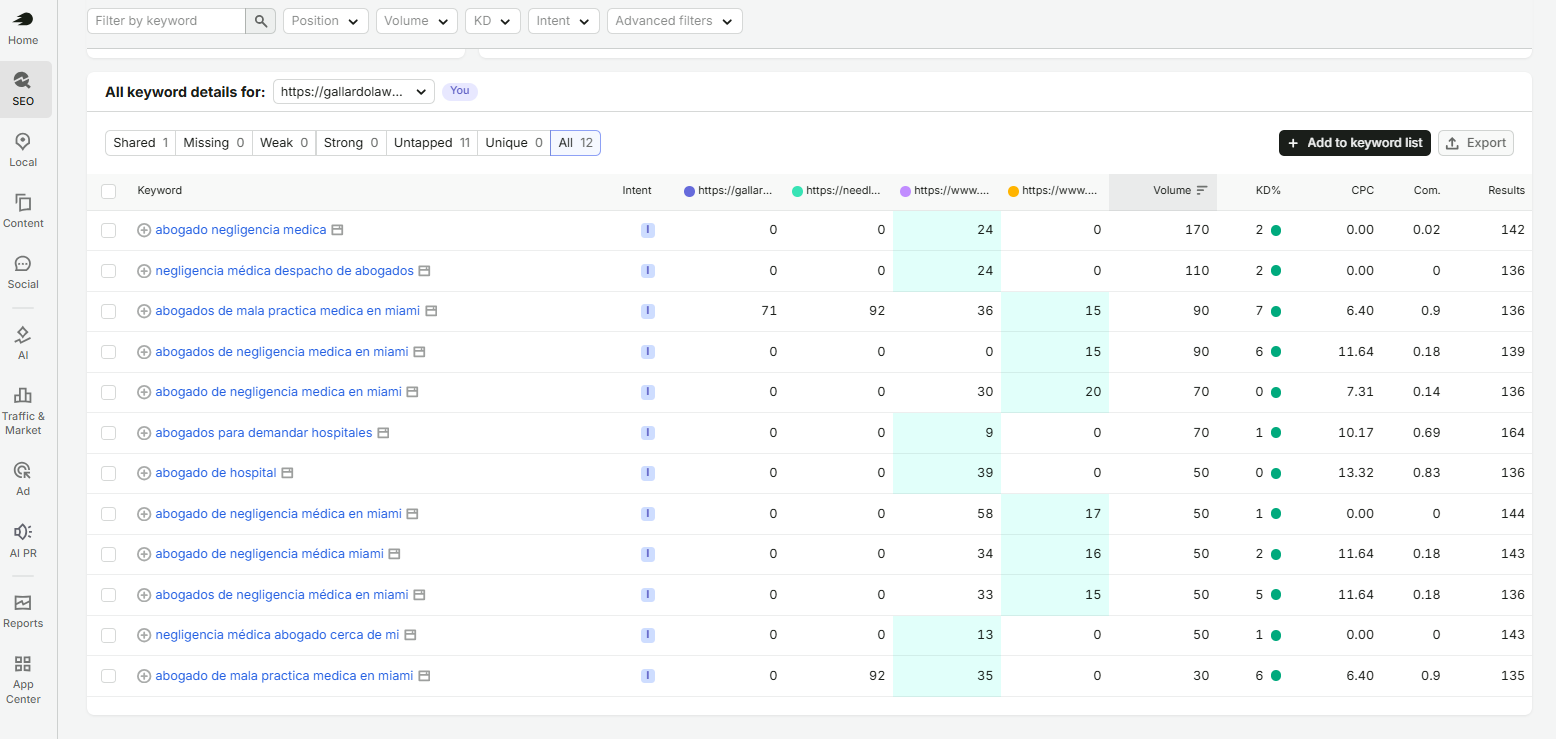The width and height of the screenshot is (1556, 739).
Task: Open SERP icon for abogado de mala practica medica en miami
Action: [424, 676]
